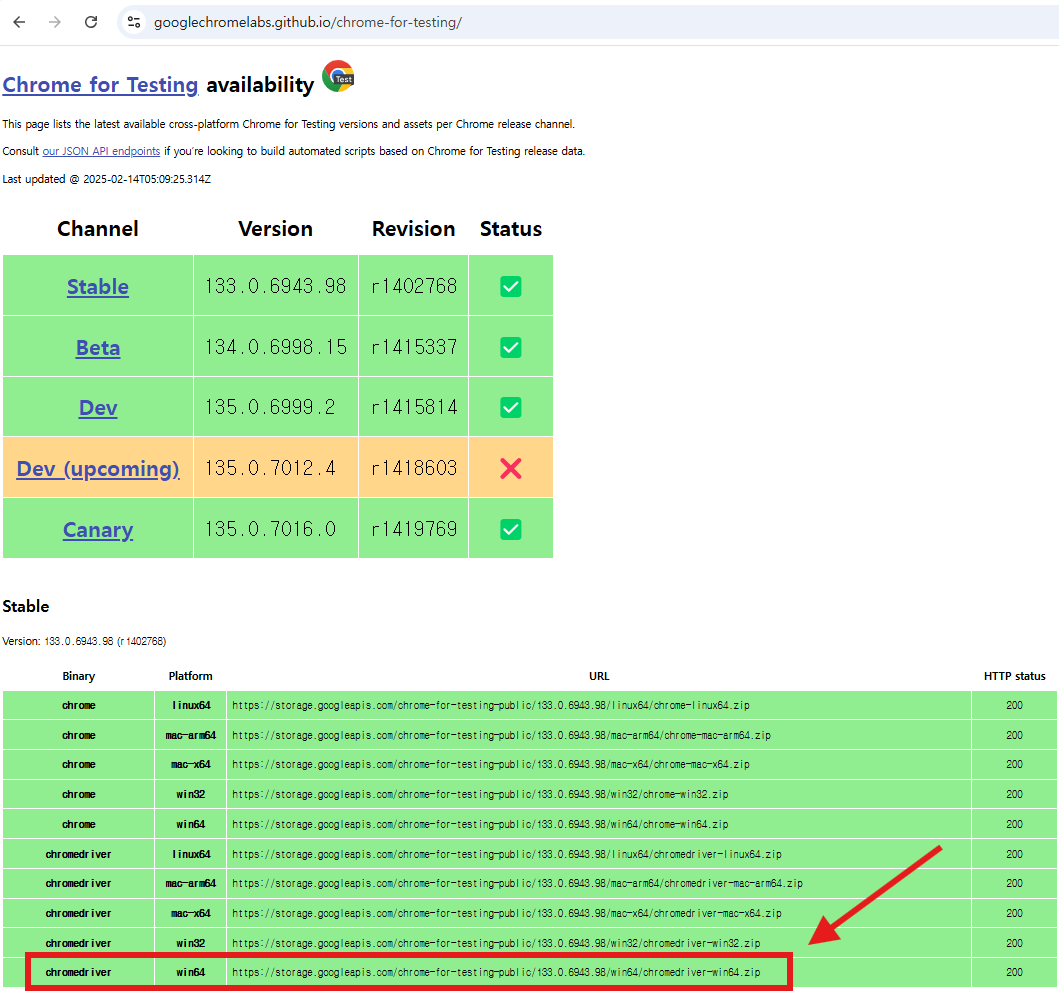Screen dimensions: 1059x992
Task: Click the Binary column header
Action: (x=78, y=676)
